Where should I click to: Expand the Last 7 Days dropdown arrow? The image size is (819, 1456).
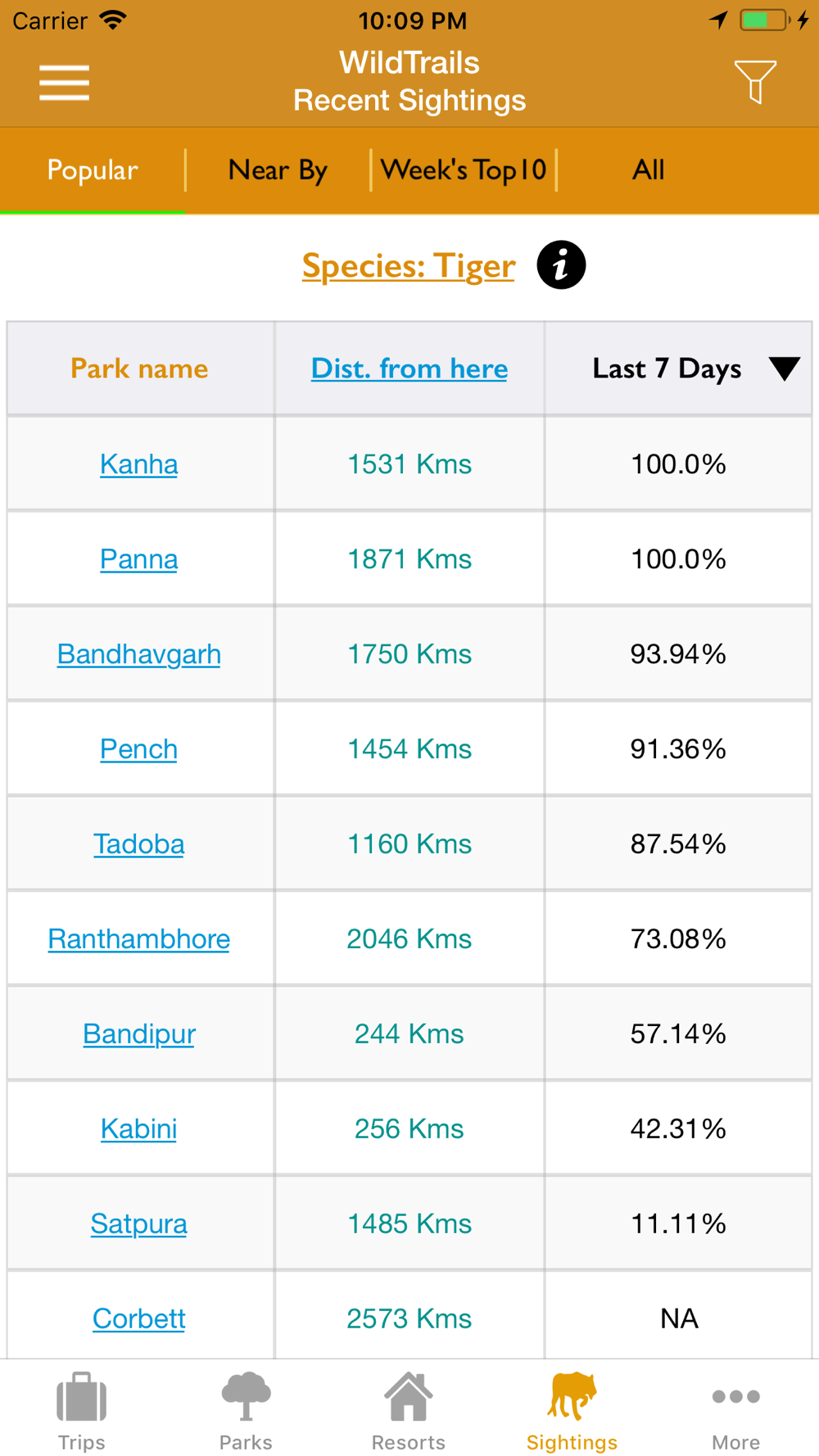[784, 369]
